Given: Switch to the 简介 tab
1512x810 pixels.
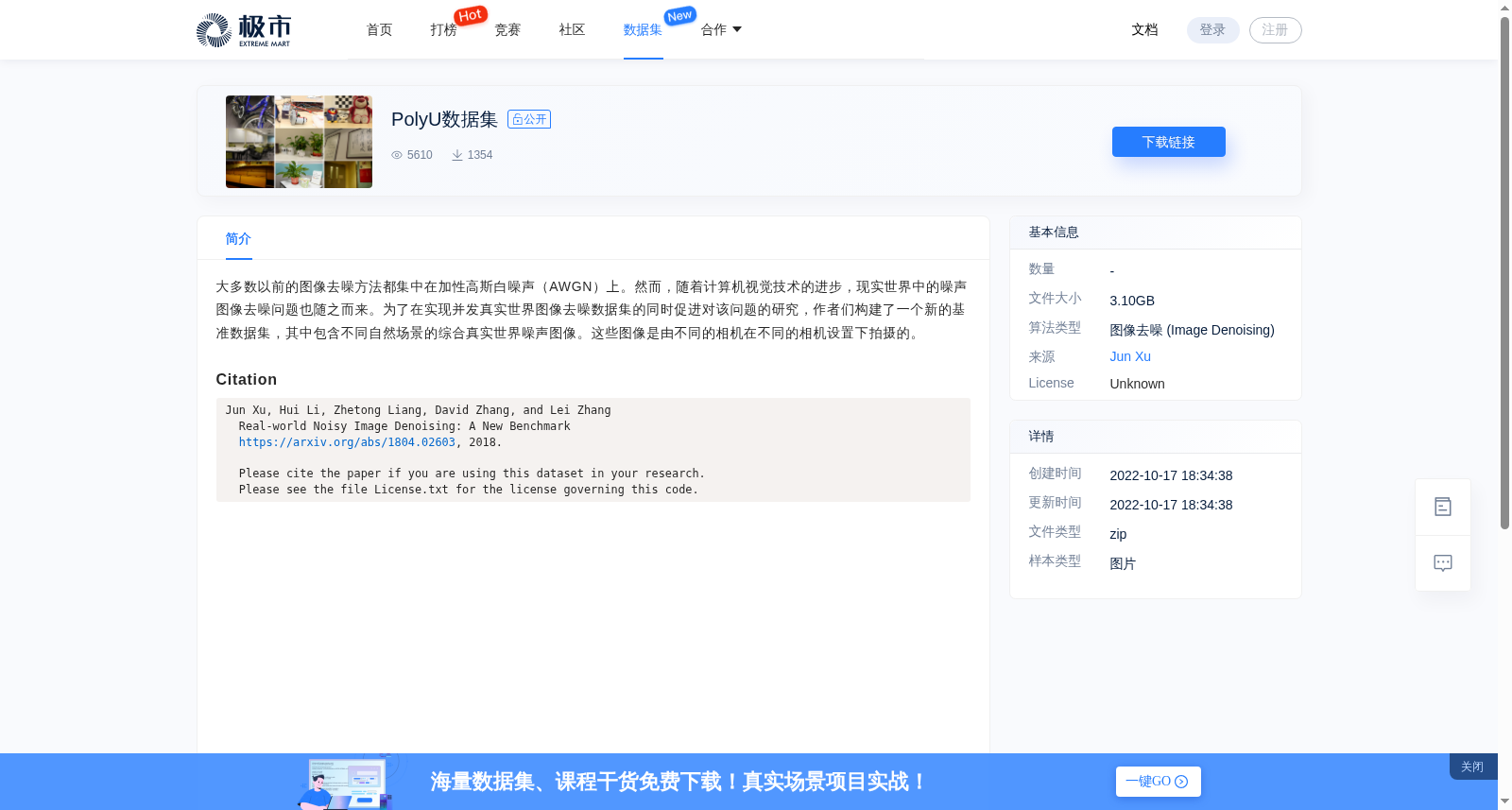Looking at the screenshot, I should (238, 239).
